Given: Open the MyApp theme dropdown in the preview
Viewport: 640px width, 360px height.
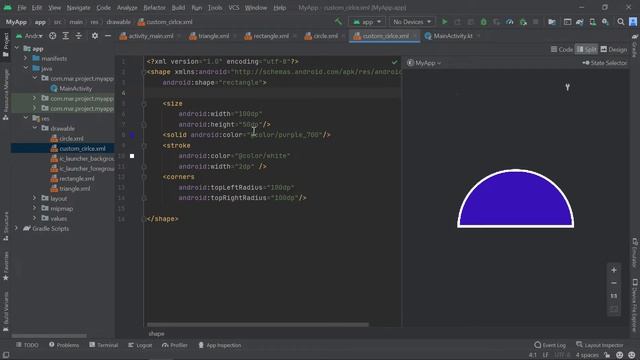Looking at the screenshot, I should tap(424, 63).
